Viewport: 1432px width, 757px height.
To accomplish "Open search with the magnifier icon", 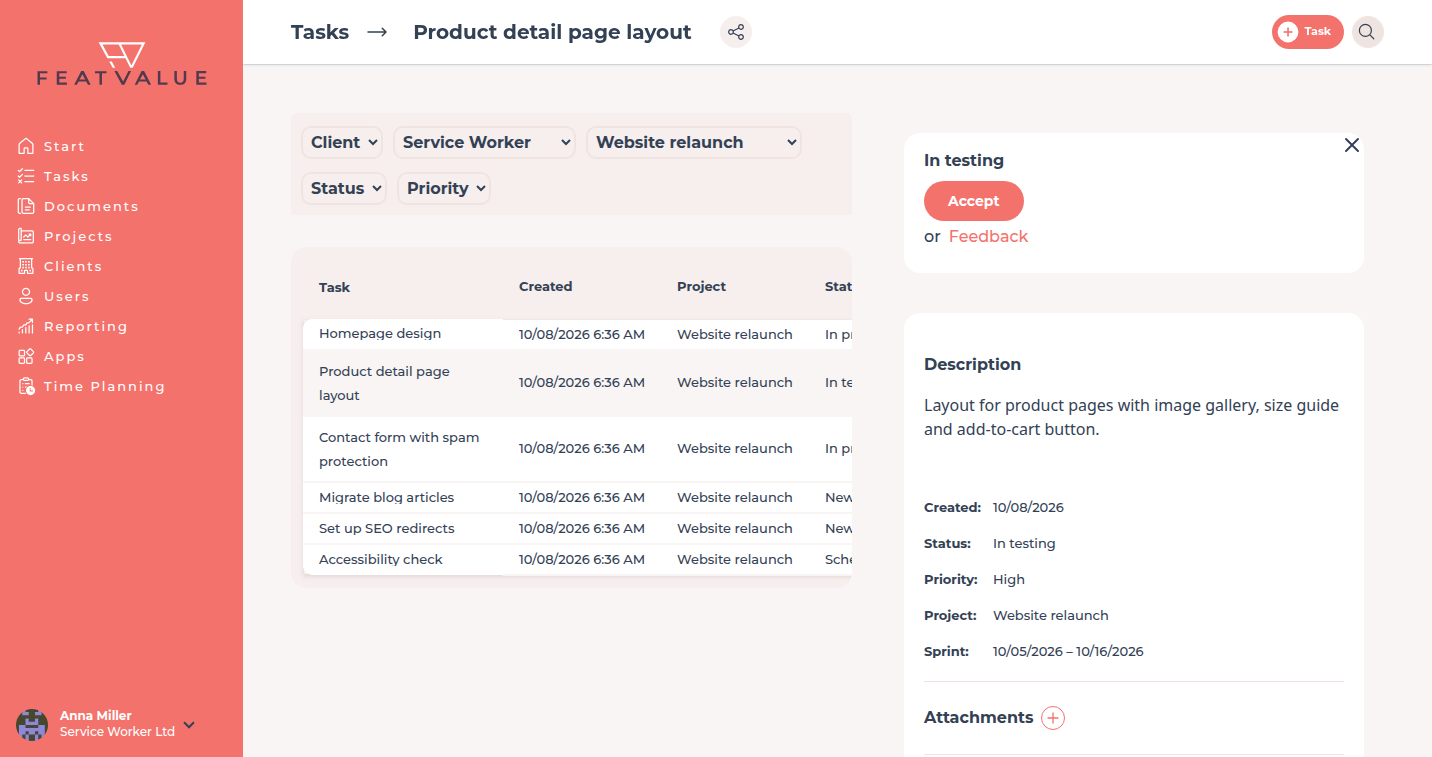I will pyautogui.click(x=1367, y=32).
